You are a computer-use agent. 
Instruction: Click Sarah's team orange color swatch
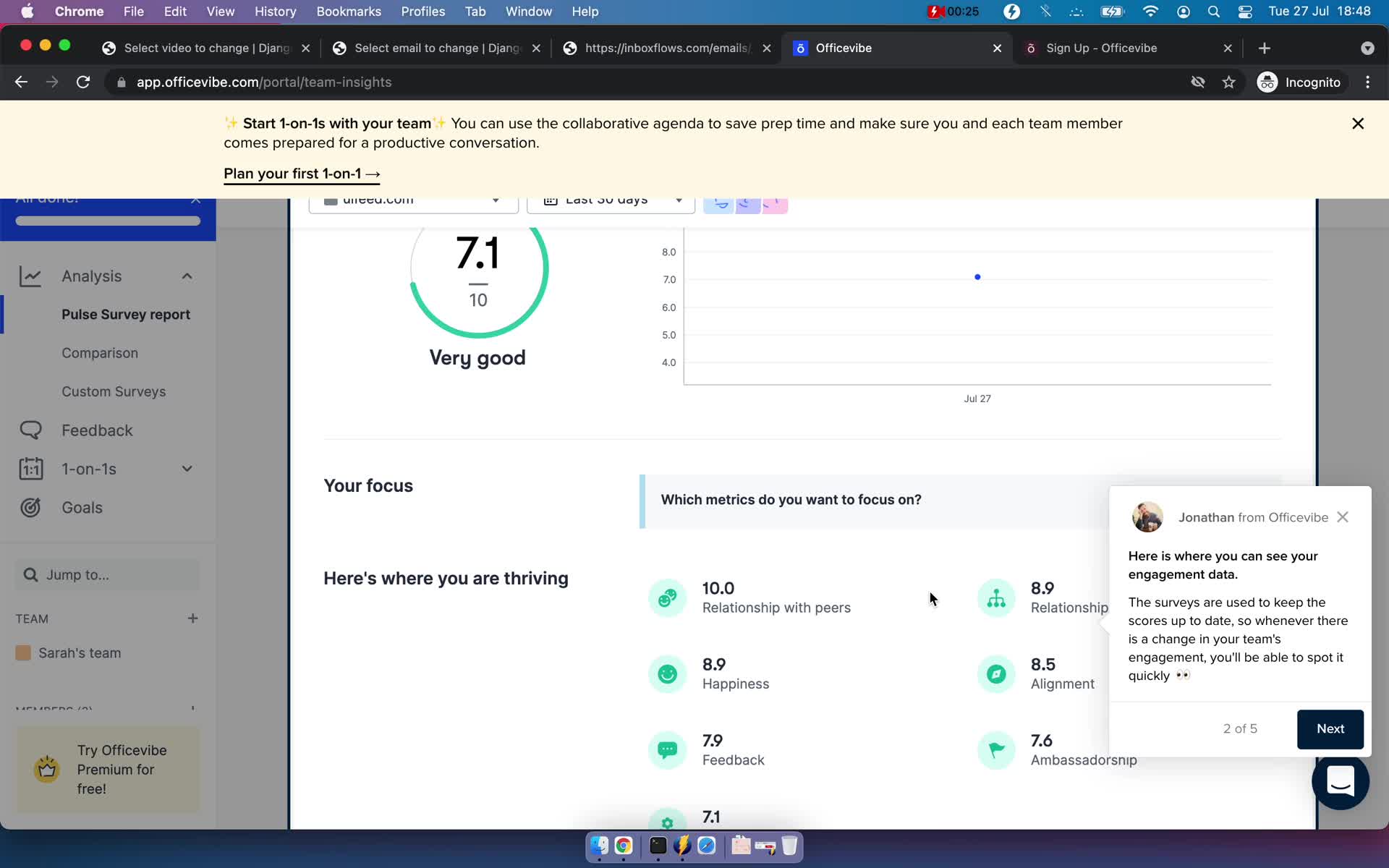point(23,653)
